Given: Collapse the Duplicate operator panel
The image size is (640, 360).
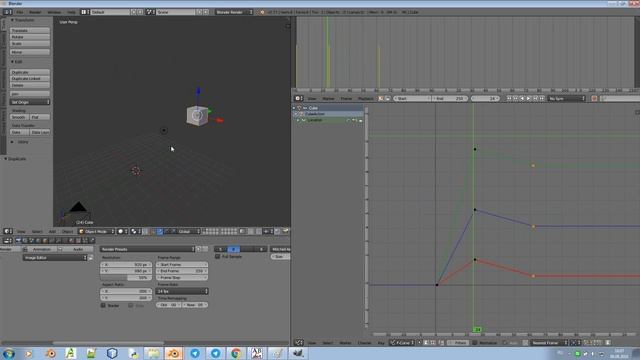Looking at the screenshot, I should pos(15,159).
